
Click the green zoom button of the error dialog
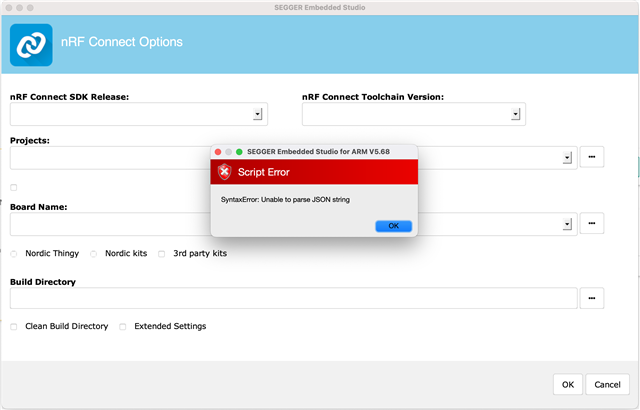pos(239,152)
